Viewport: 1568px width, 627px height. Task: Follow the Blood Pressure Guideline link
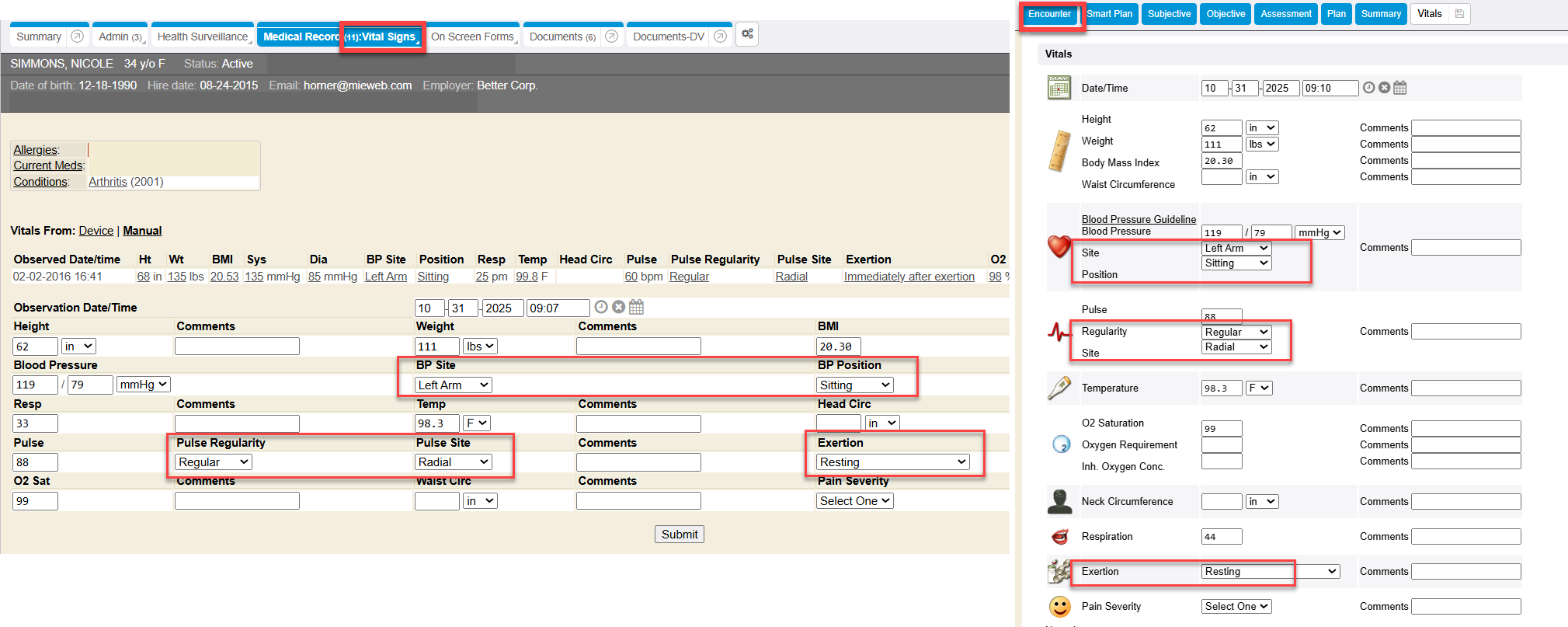1139,219
